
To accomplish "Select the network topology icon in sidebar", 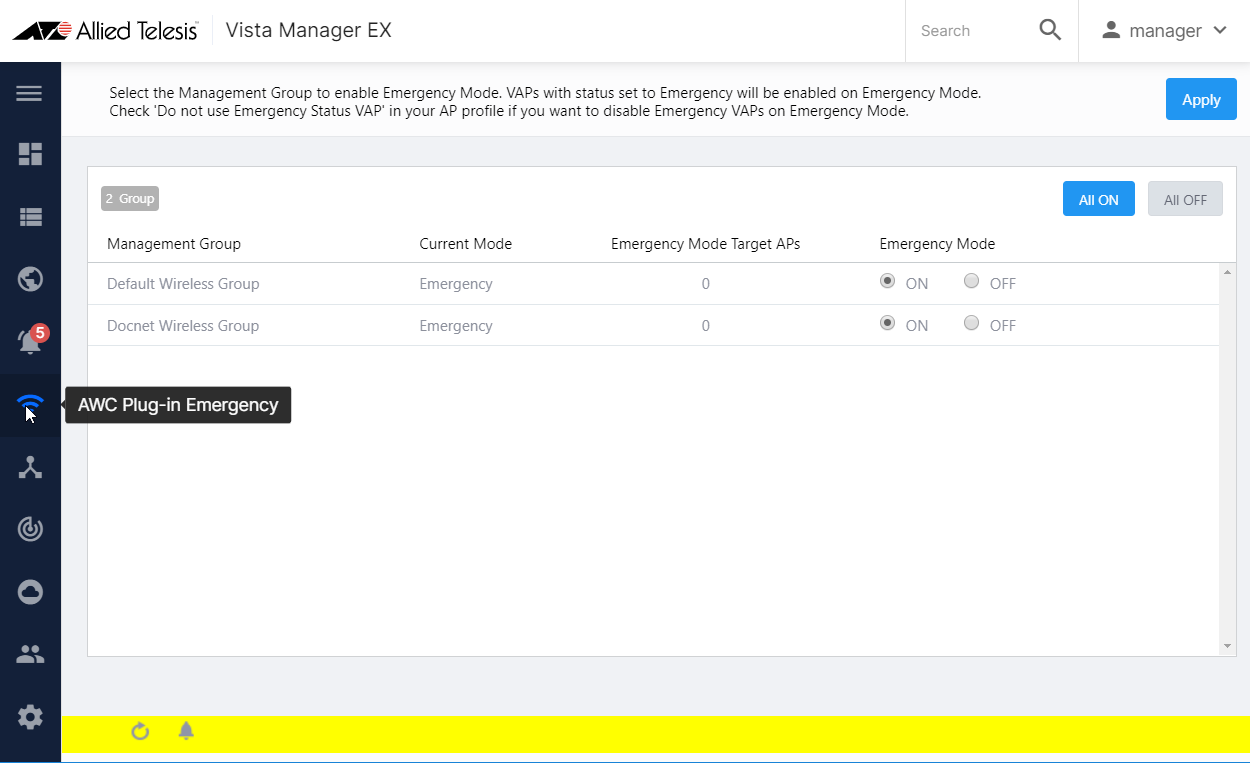I will pyautogui.click(x=30, y=467).
